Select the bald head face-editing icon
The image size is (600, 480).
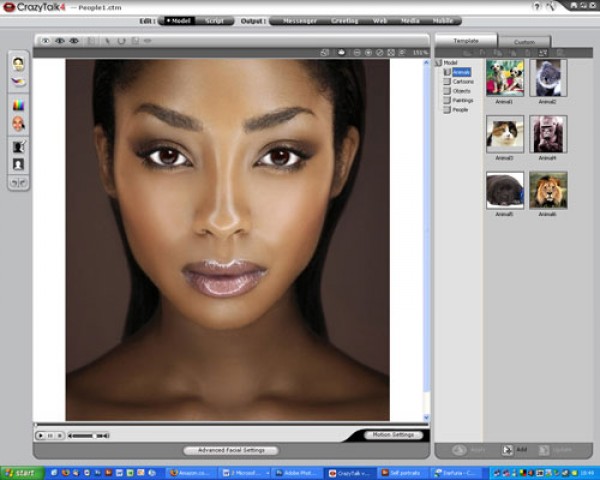pos(18,124)
